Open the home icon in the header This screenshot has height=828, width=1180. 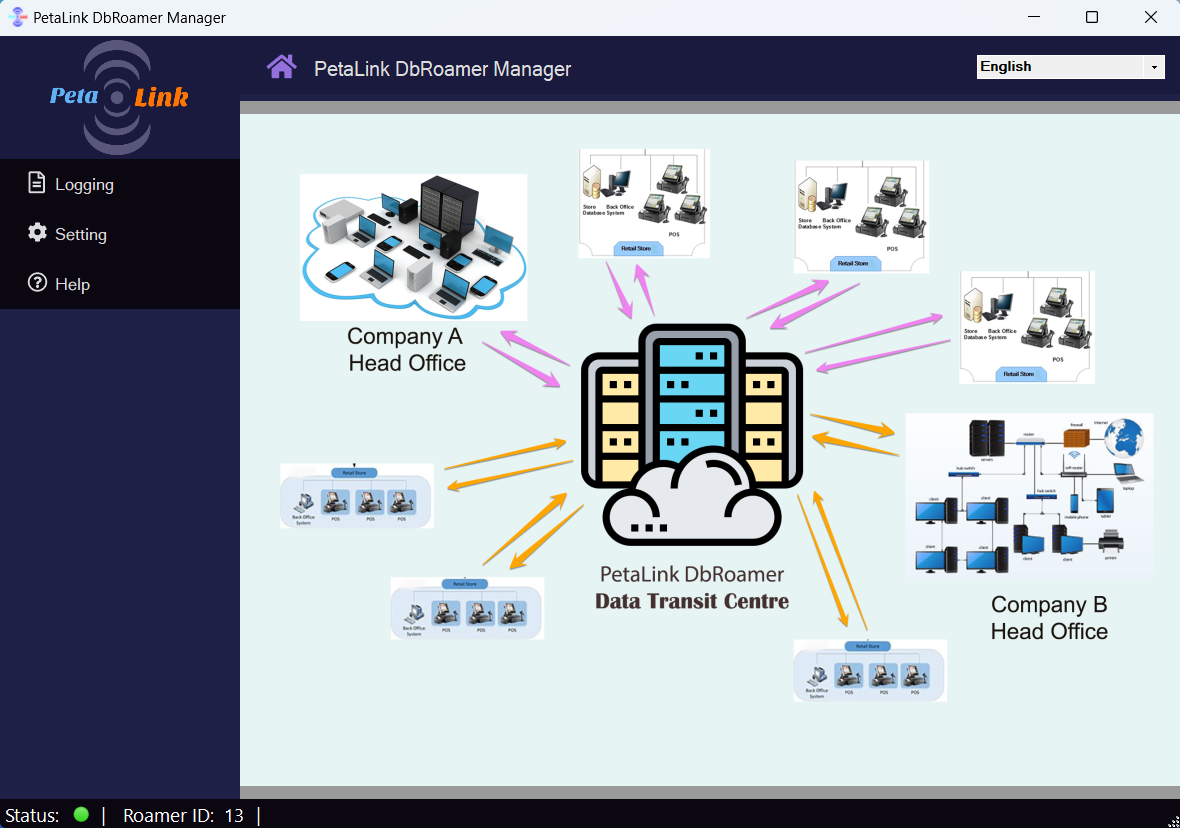click(281, 67)
